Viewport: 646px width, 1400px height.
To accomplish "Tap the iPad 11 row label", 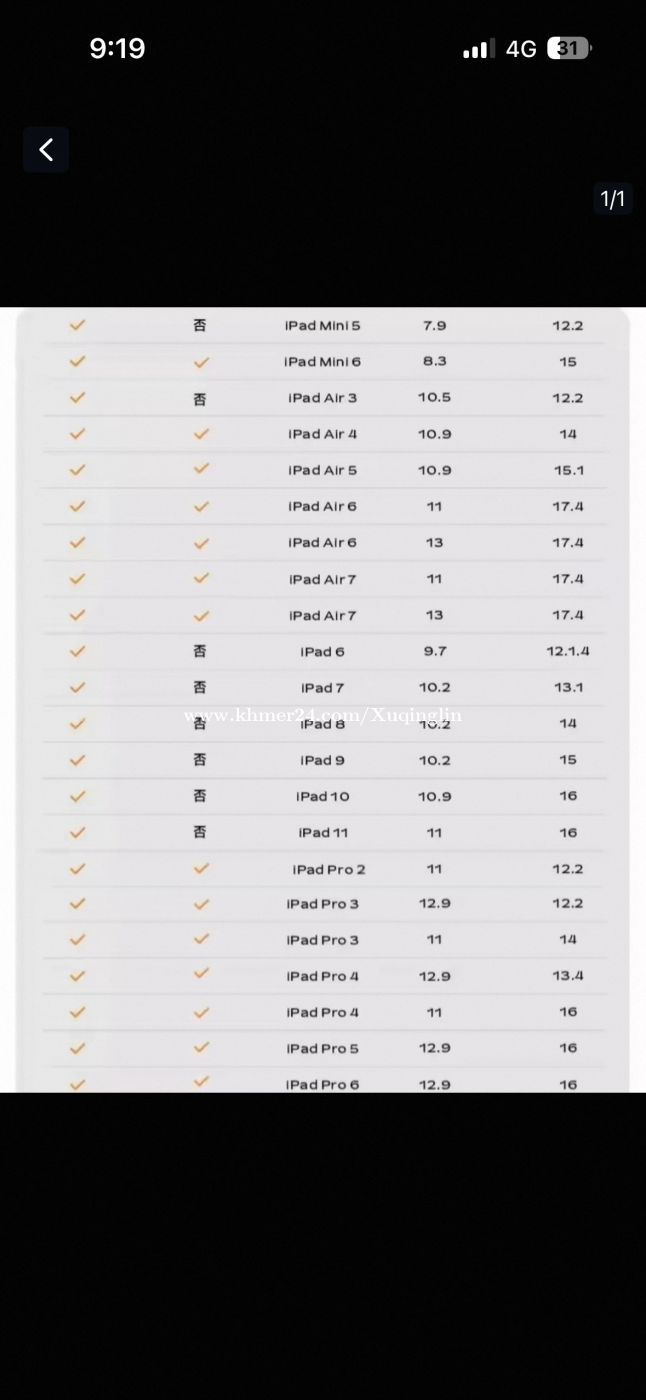I will point(322,833).
